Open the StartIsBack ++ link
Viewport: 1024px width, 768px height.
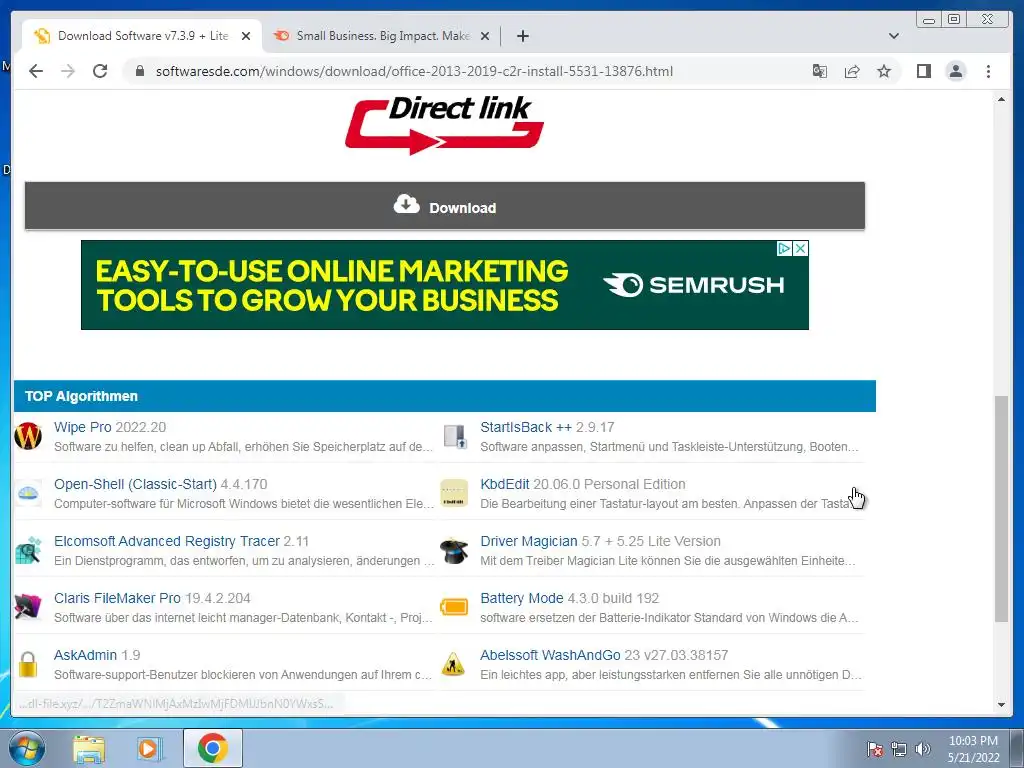click(x=526, y=427)
